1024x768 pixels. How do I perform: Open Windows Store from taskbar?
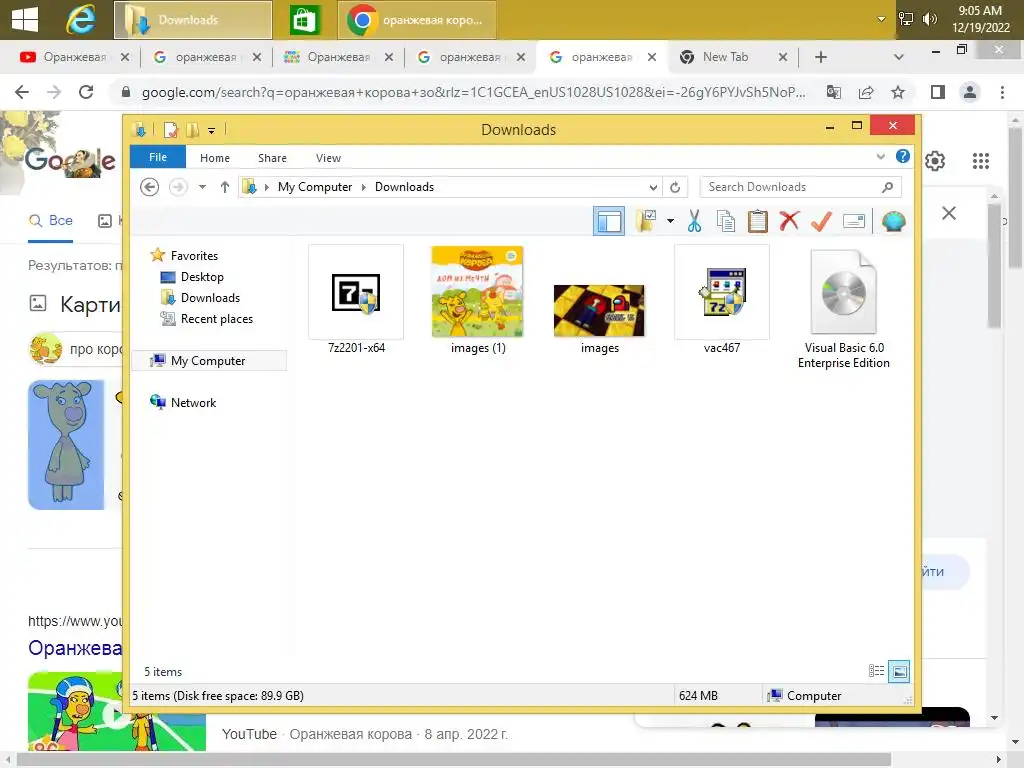305,20
